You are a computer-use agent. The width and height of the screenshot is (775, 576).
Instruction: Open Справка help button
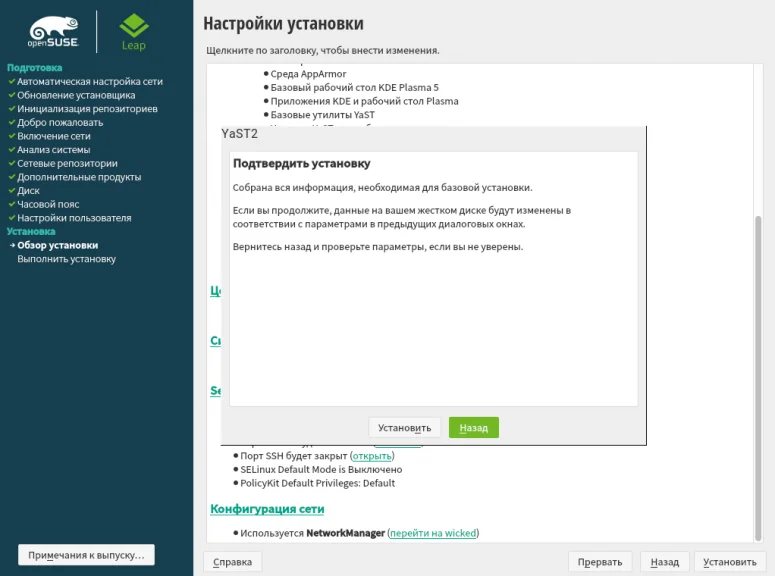233,562
